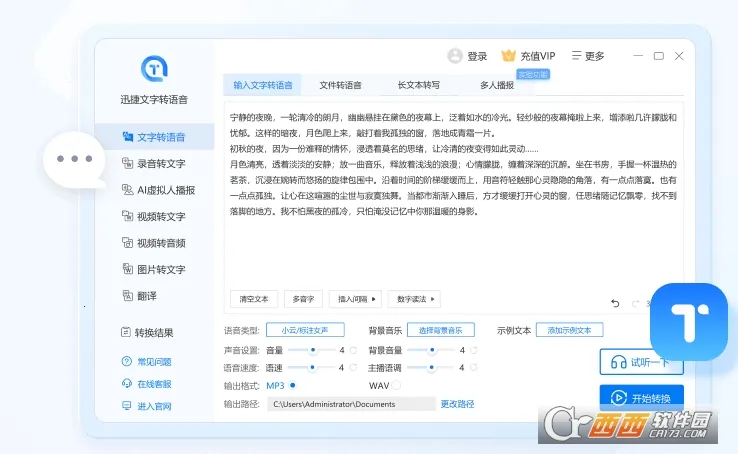Click the 更改路径 link

pos(457,404)
